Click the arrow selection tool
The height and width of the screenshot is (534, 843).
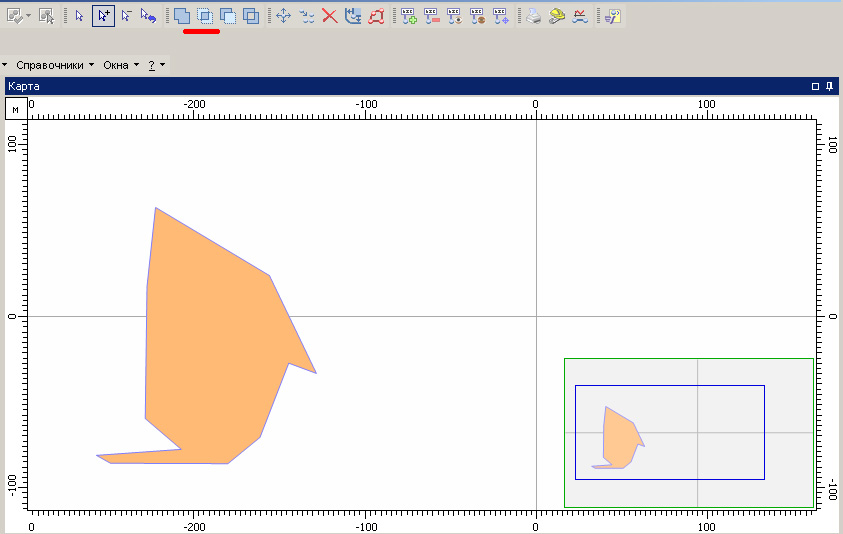click(80, 16)
